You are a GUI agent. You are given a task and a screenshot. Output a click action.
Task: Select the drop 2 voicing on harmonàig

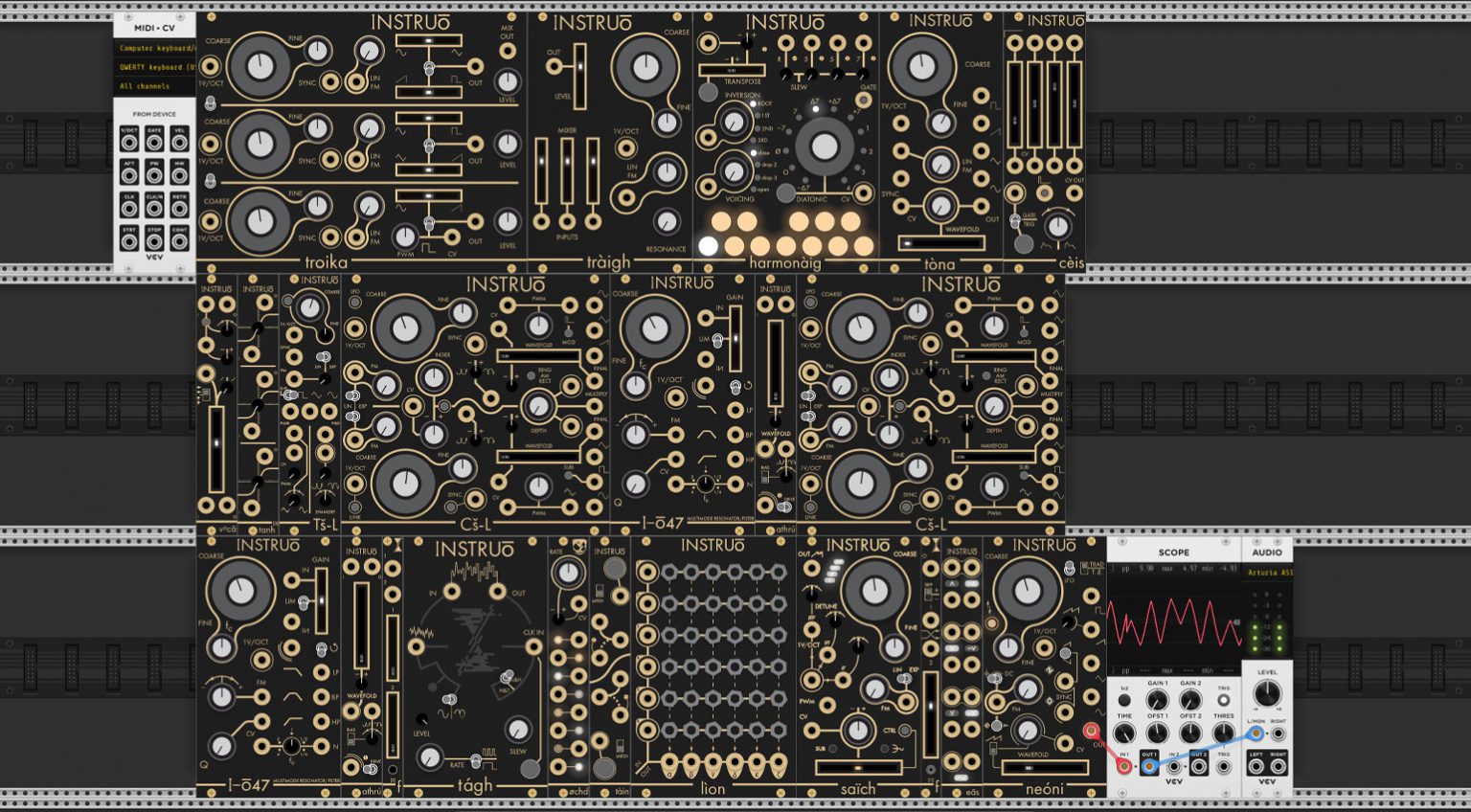coord(758,165)
